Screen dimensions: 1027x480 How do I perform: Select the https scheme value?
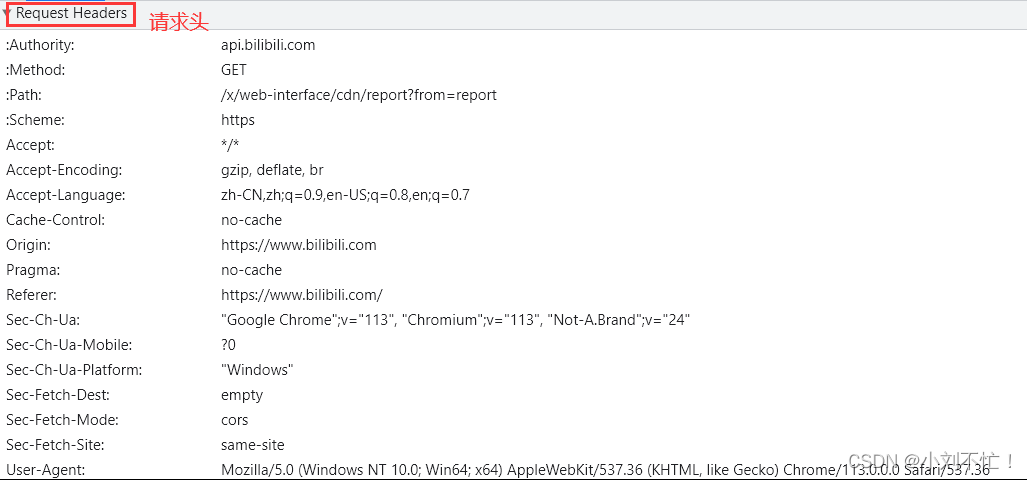[x=238, y=120]
